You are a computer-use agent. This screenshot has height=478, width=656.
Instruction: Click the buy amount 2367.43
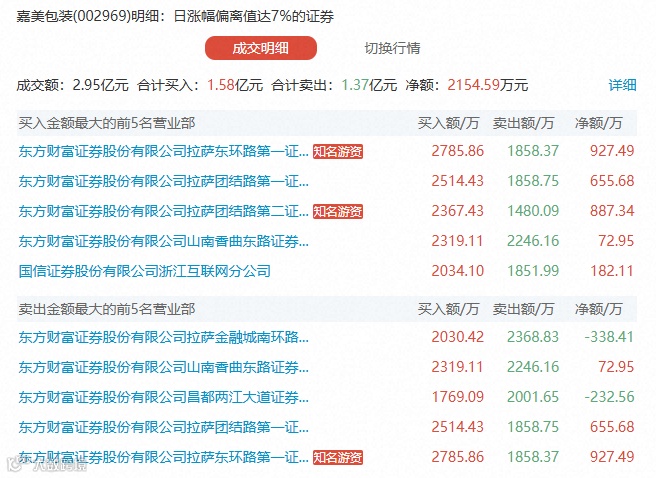tap(458, 211)
